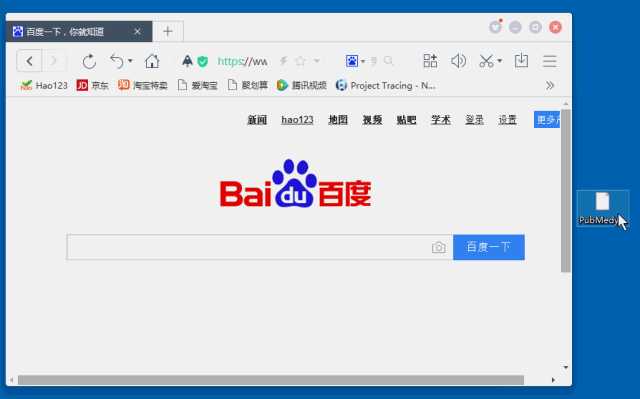This screenshot has width=640, height=399.
Task: Click the scroll down arrow
Action: (566, 367)
